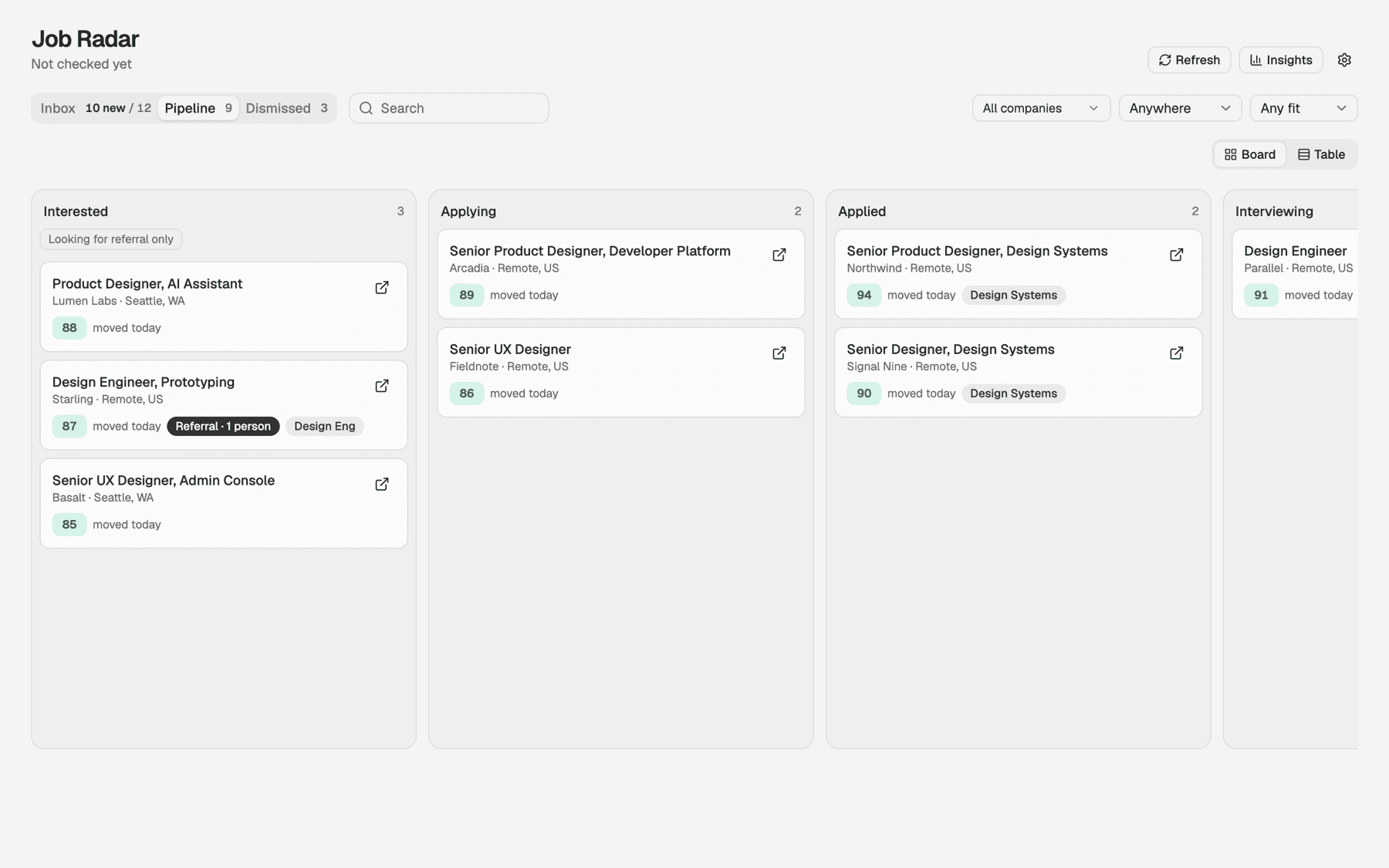Image resolution: width=1389 pixels, height=868 pixels.
Task: Open Senior Designer, Design Systems title
Action: coord(951,349)
